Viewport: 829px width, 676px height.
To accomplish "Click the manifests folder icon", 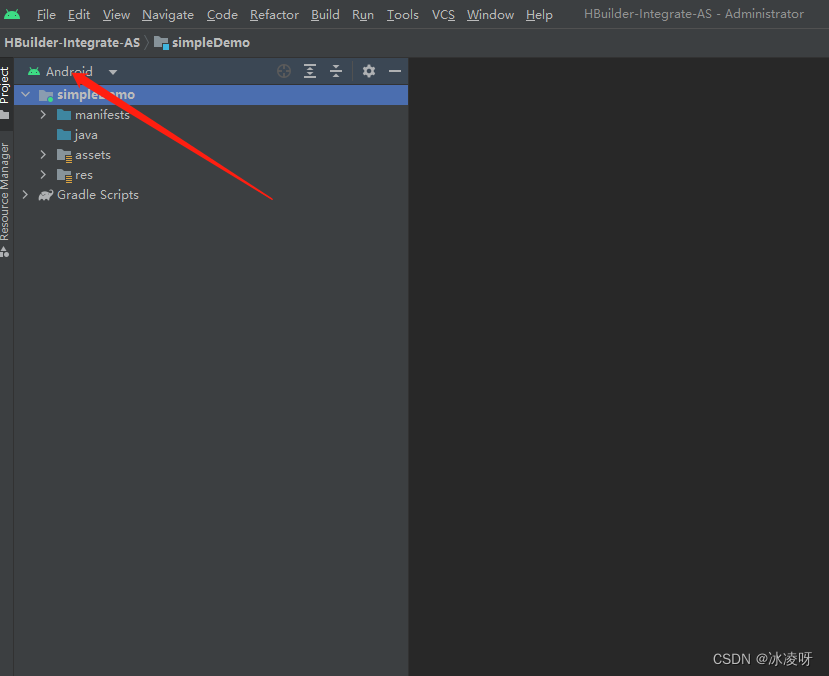I will click(64, 115).
